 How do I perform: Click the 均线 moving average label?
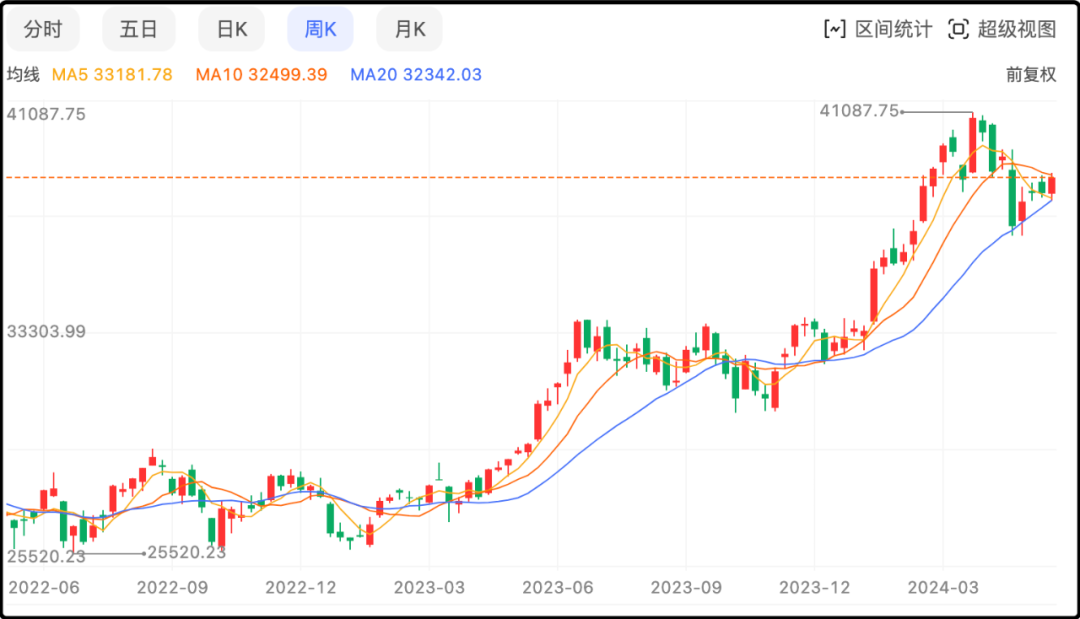coord(23,75)
